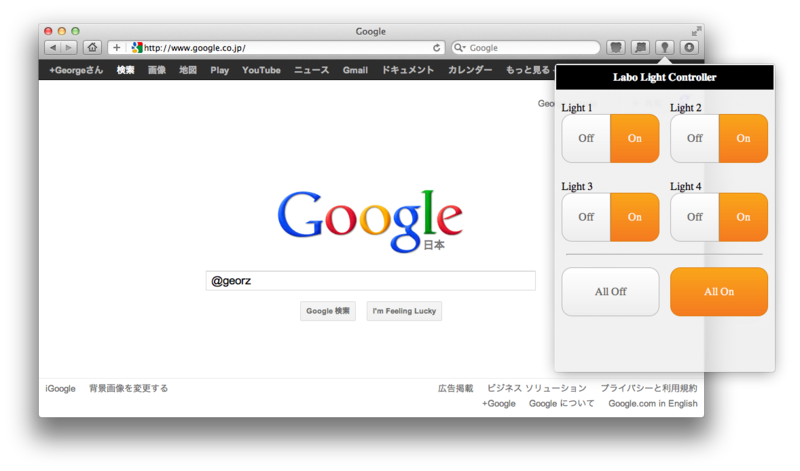The image size is (800, 471).
Task: Set Light 4 to Off
Action: (x=694, y=217)
